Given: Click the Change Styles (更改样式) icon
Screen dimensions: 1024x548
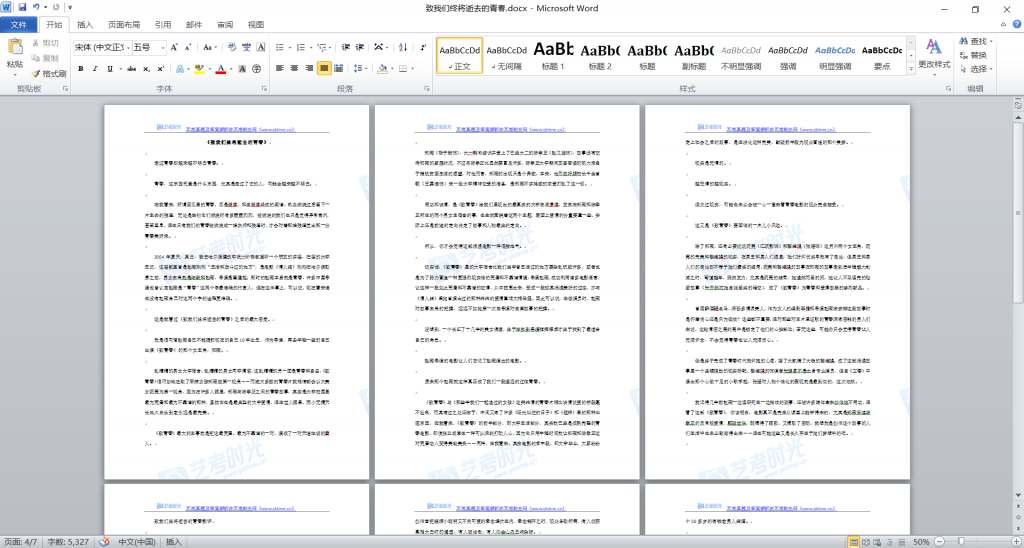Looking at the screenshot, I should click(934, 52).
